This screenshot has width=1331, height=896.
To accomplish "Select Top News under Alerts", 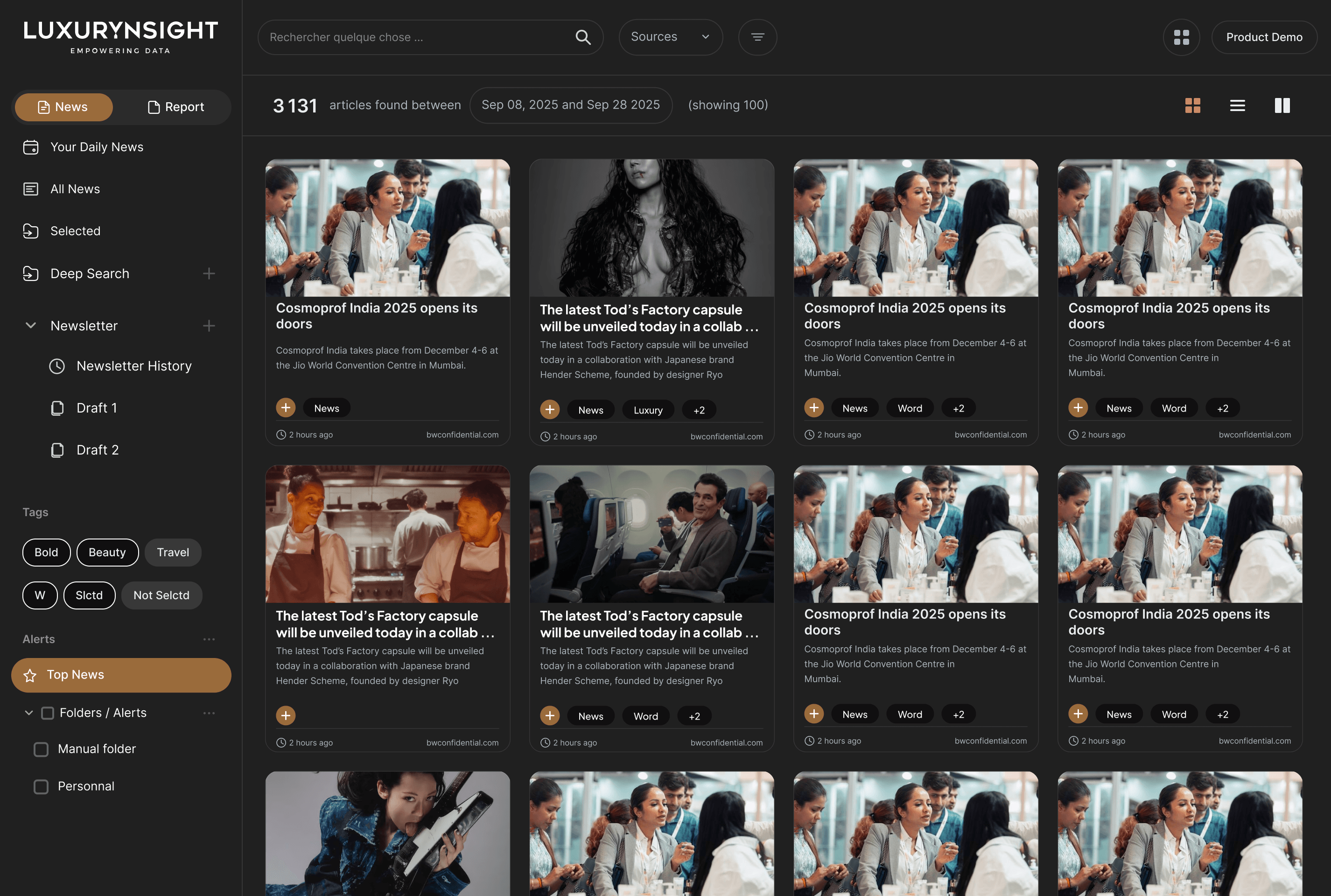I will [x=120, y=675].
